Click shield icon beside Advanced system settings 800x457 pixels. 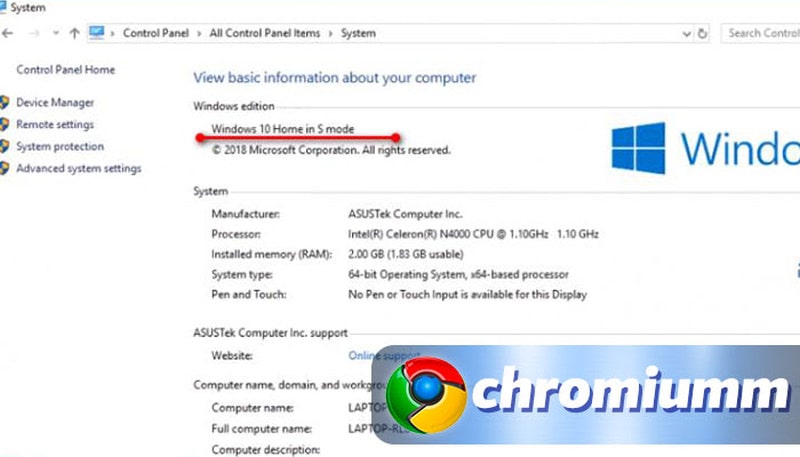(5, 168)
